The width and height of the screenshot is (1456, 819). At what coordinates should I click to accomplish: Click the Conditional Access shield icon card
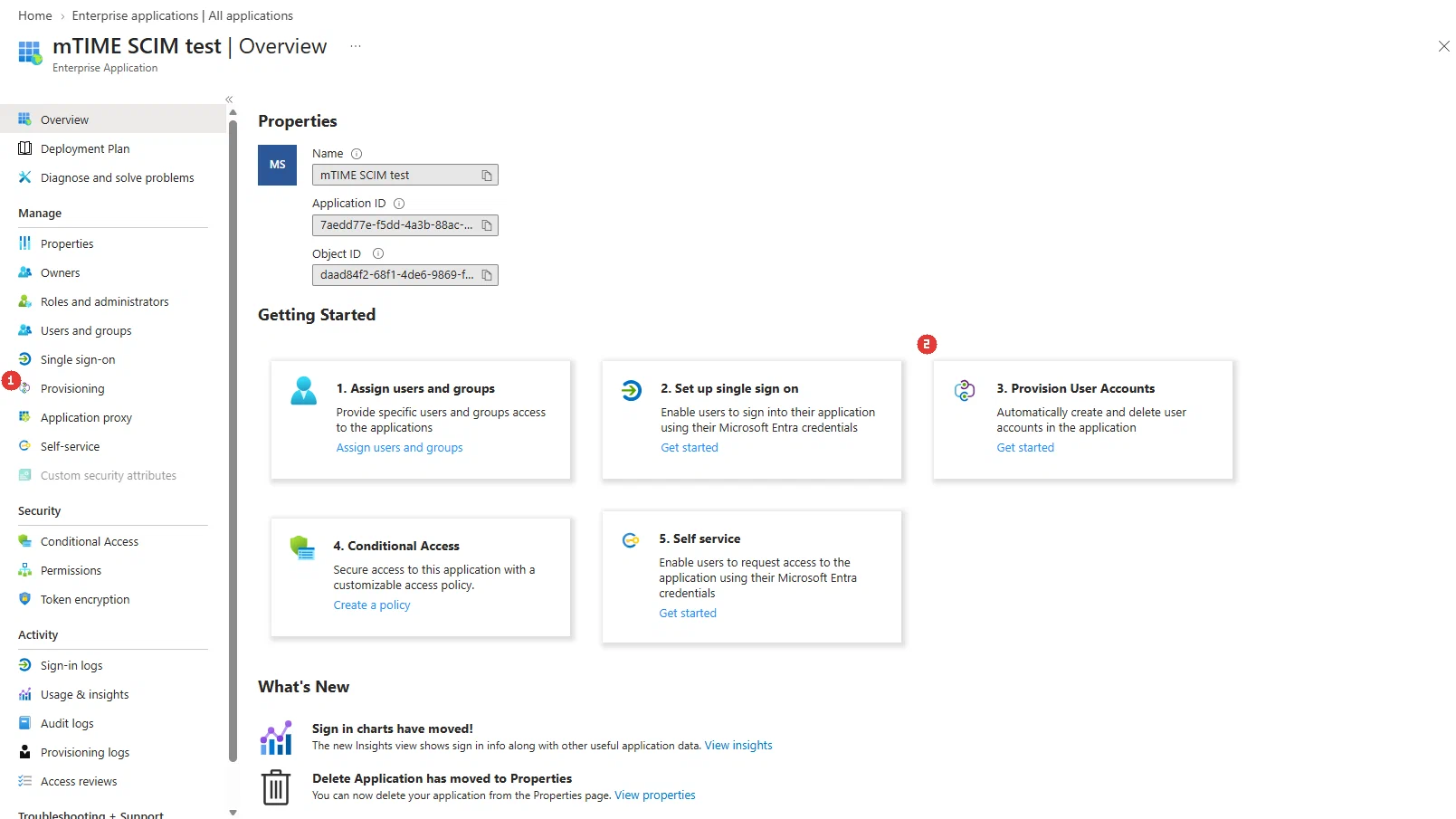coord(302,548)
